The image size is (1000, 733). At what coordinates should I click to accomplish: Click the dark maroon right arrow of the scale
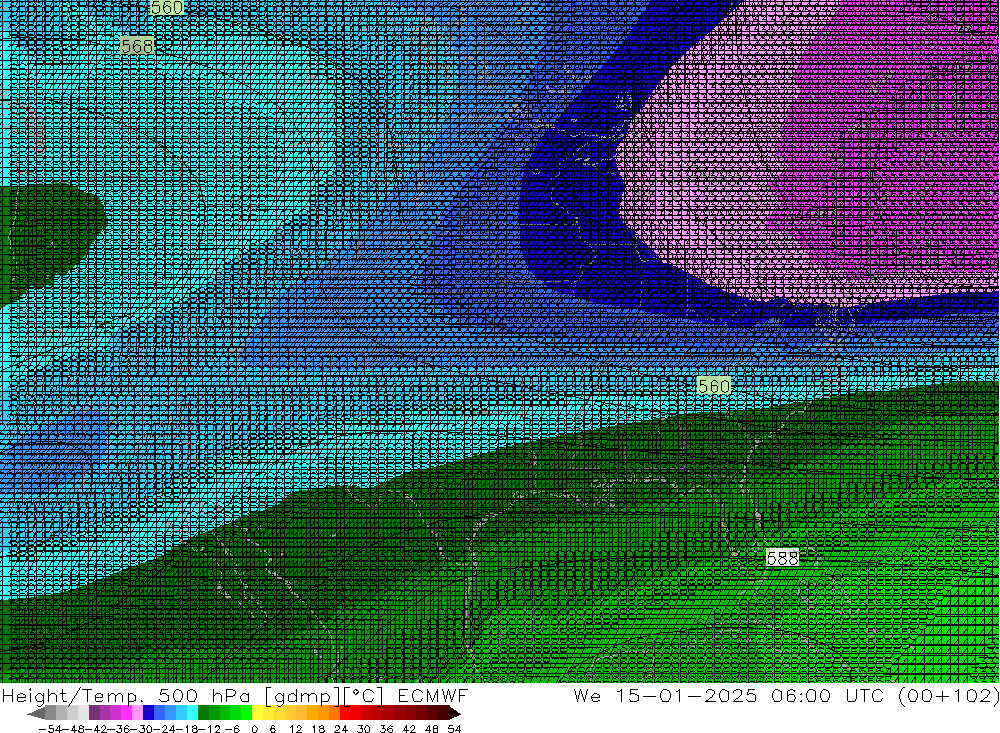455,713
